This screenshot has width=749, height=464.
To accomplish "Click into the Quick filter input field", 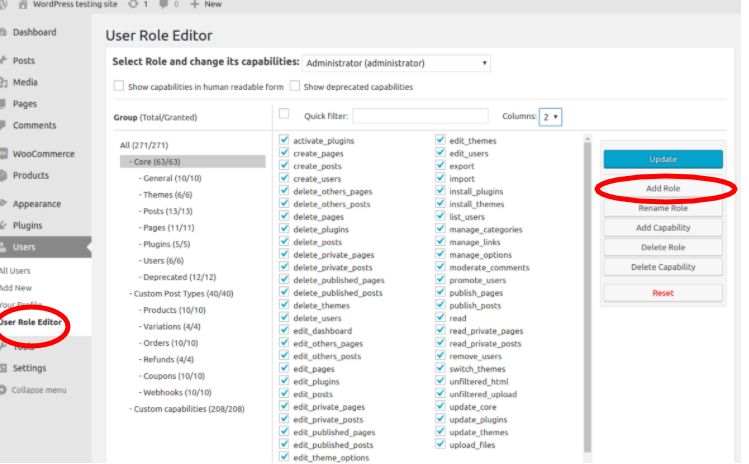I will (420, 116).
